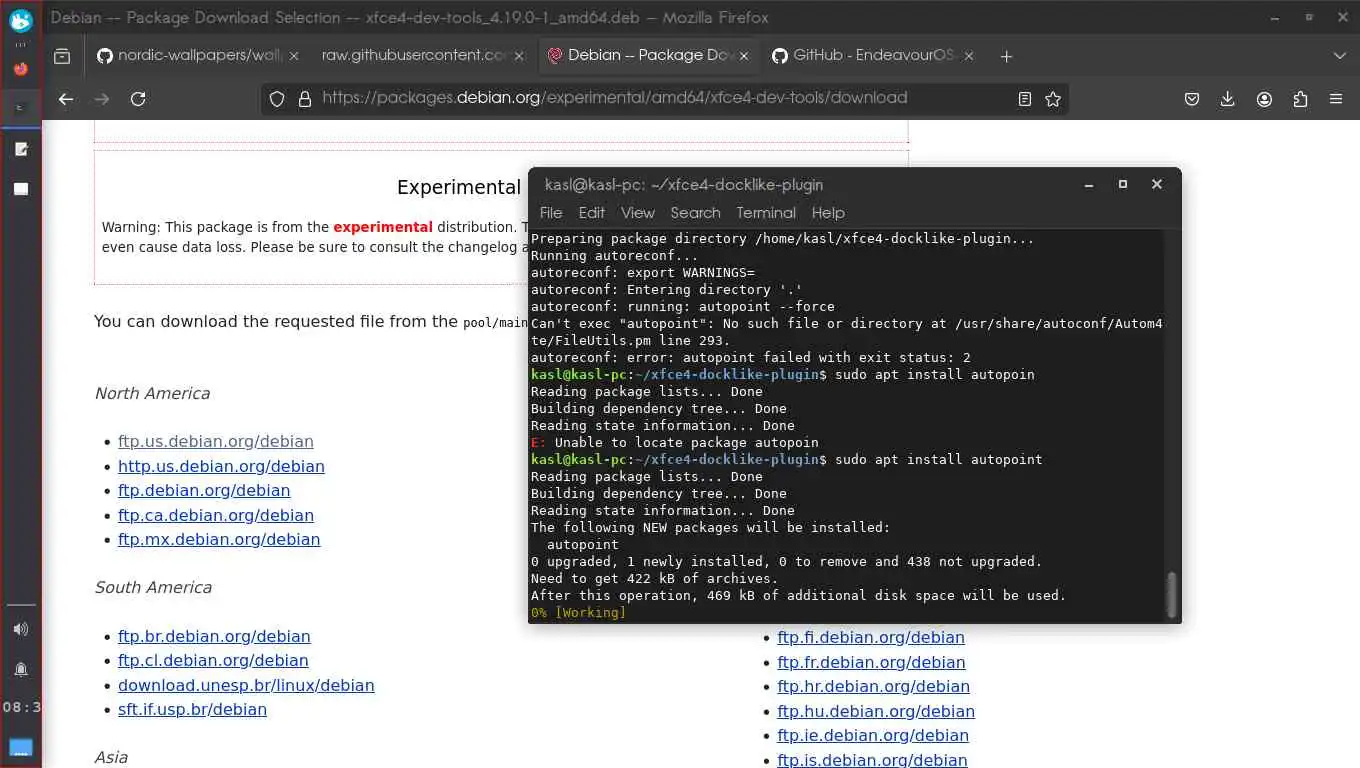Open the Terminal menu in terminal
The width and height of the screenshot is (1360, 768).
point(766,213)
